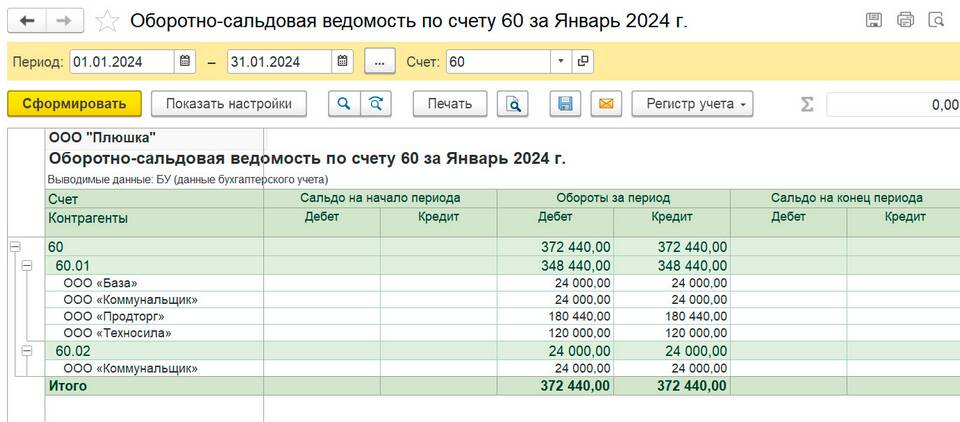Viewport: 960px width, 422px height.
Task: Click the sigma sum icon
Action: (x=807, y=104)
